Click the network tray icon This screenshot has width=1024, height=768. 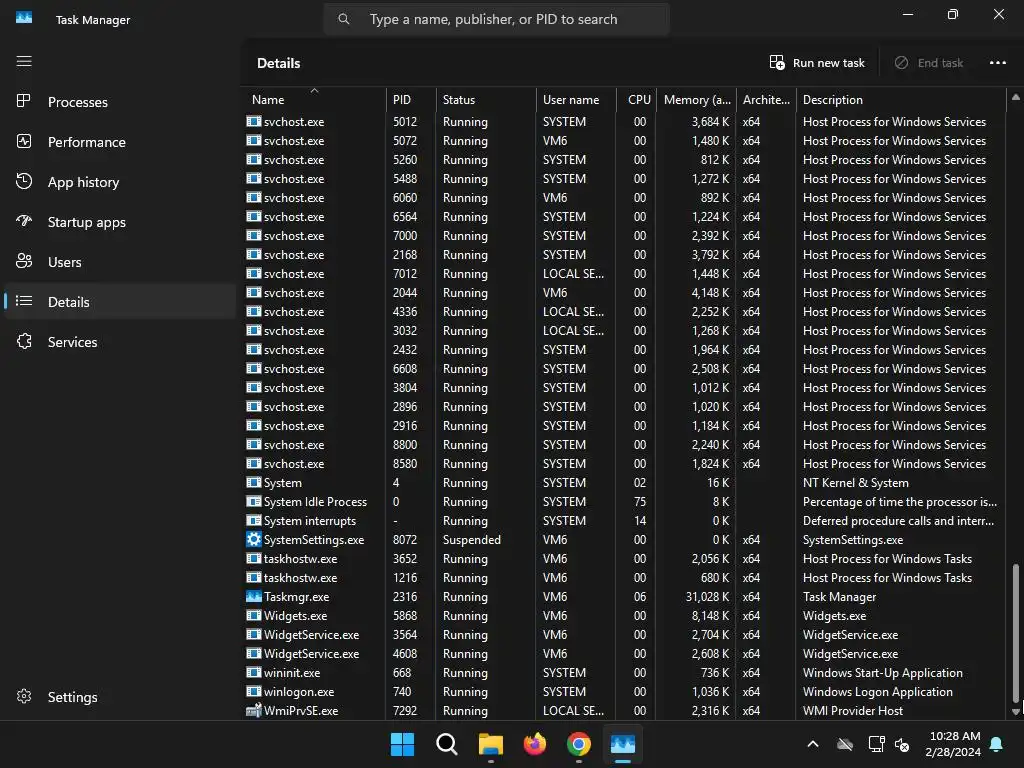pyautogui.click(x=876, y=744)
